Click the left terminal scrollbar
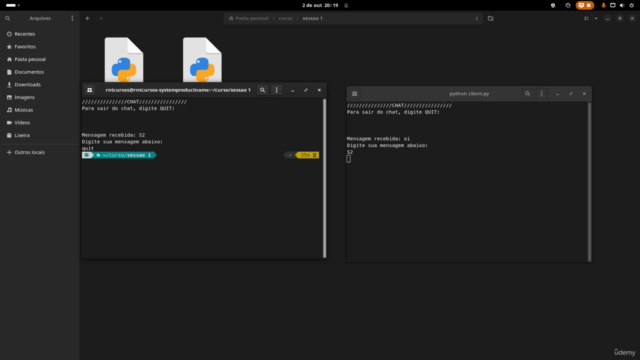The width and height of the screenshot is (640, 360). (324, 178)
